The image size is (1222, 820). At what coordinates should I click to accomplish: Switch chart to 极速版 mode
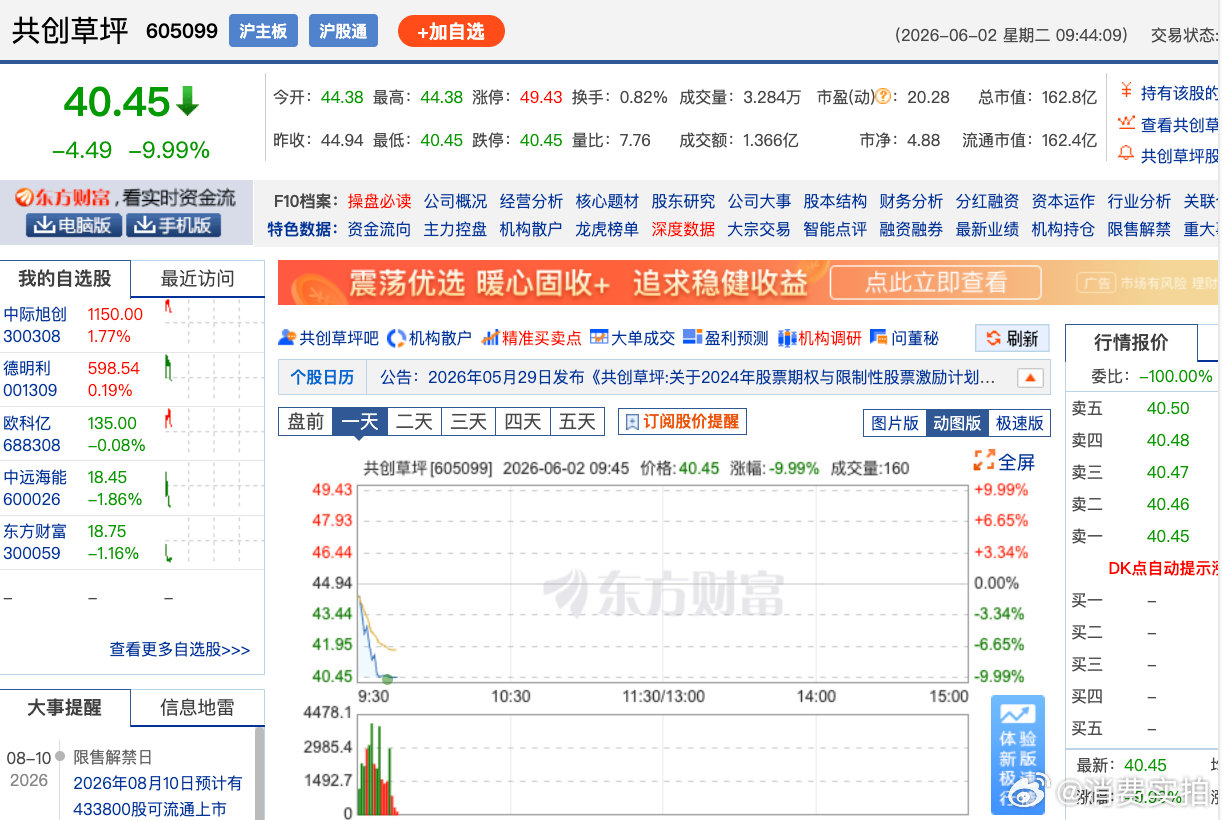click(1019, 423)
